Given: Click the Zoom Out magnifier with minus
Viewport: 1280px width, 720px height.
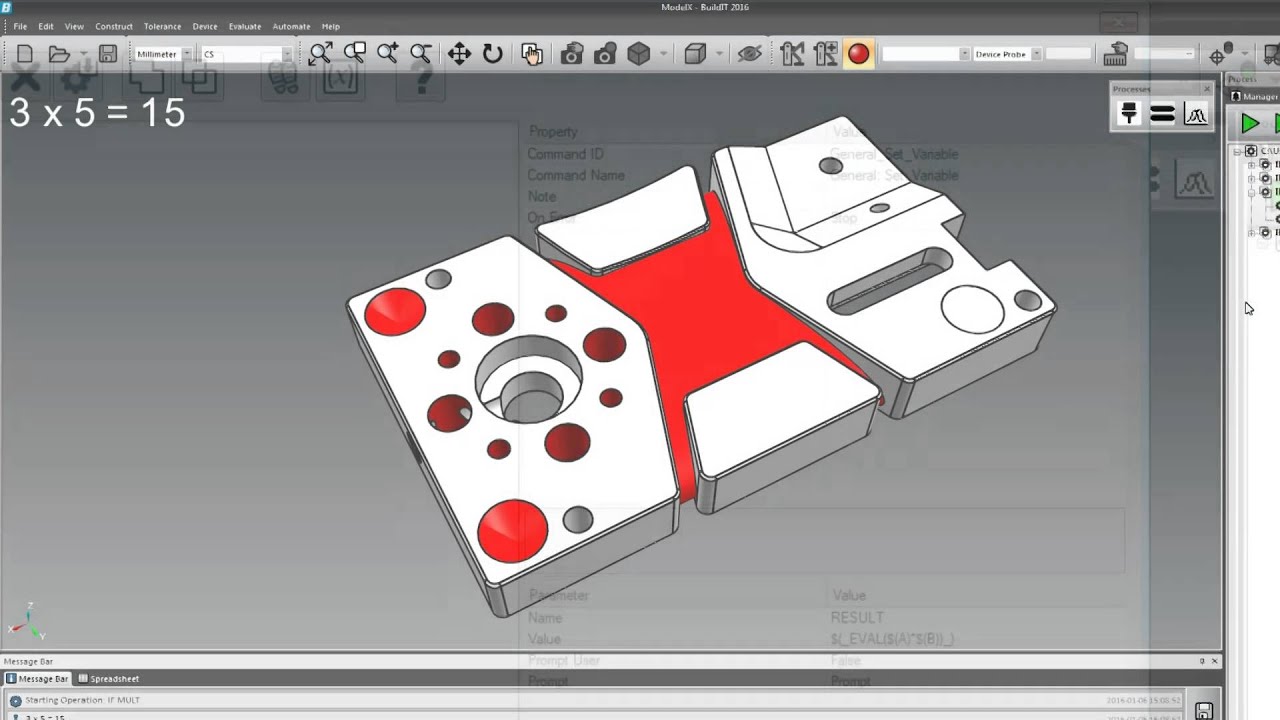Looking at the screenshot, I should click(421, 54).
